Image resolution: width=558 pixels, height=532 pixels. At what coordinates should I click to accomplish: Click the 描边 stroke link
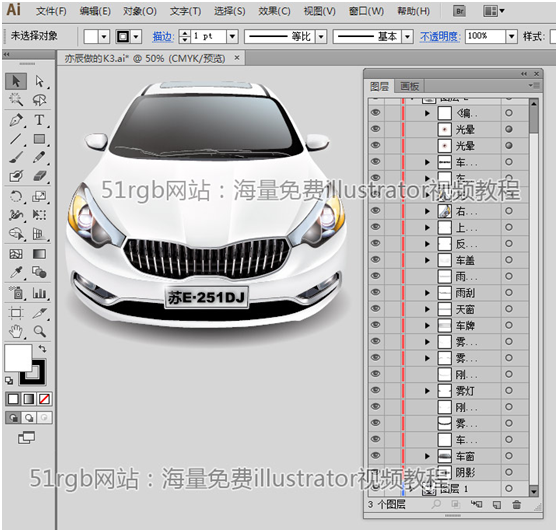point(163,36)
